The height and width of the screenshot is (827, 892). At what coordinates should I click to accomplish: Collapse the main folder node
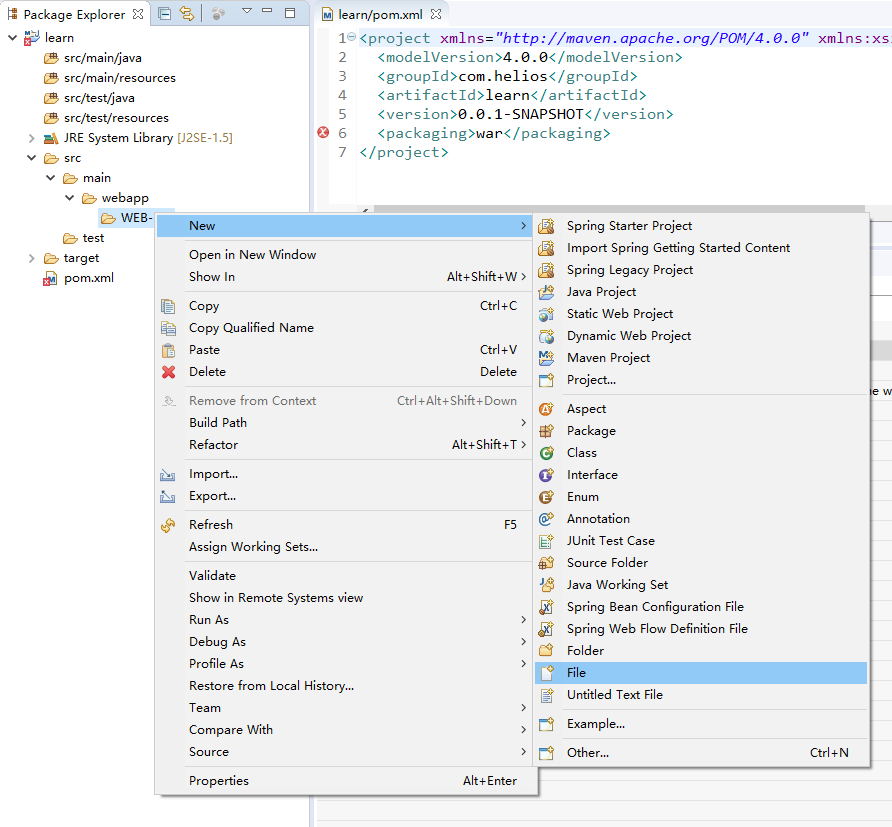point(51,178)
